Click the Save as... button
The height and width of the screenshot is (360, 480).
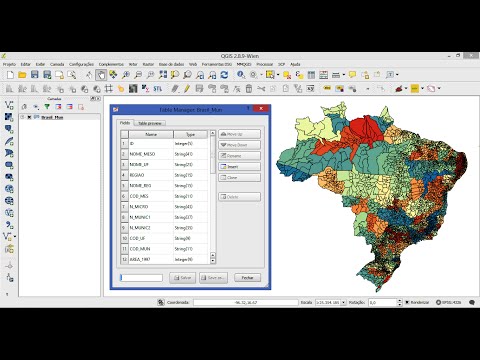(x=213, y=278)
